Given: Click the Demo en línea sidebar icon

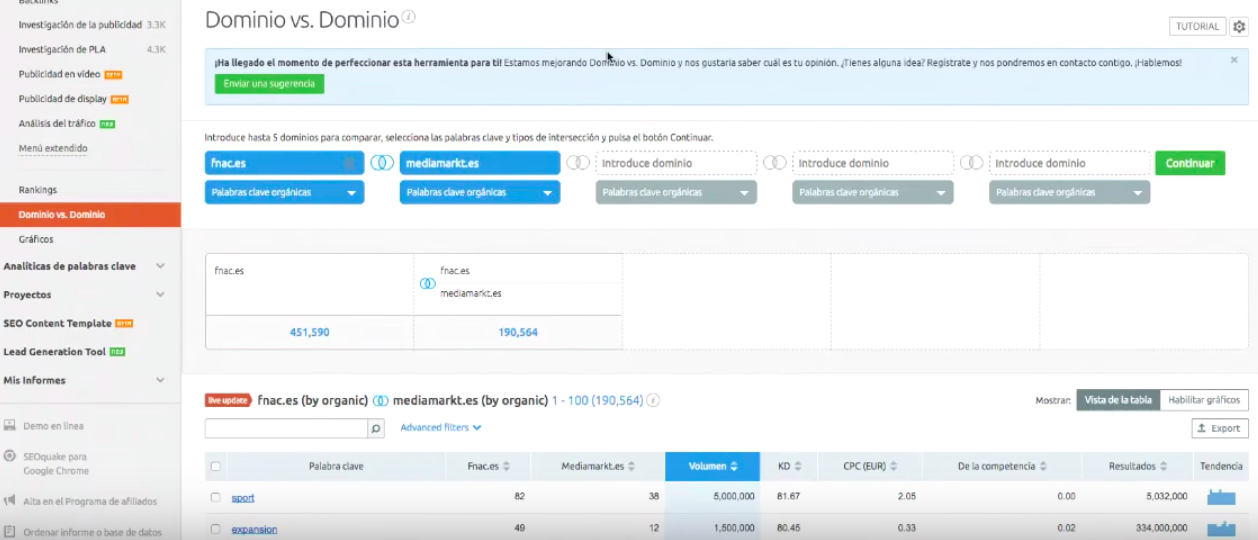Looking at the screenshot, I should pos(9,425).
